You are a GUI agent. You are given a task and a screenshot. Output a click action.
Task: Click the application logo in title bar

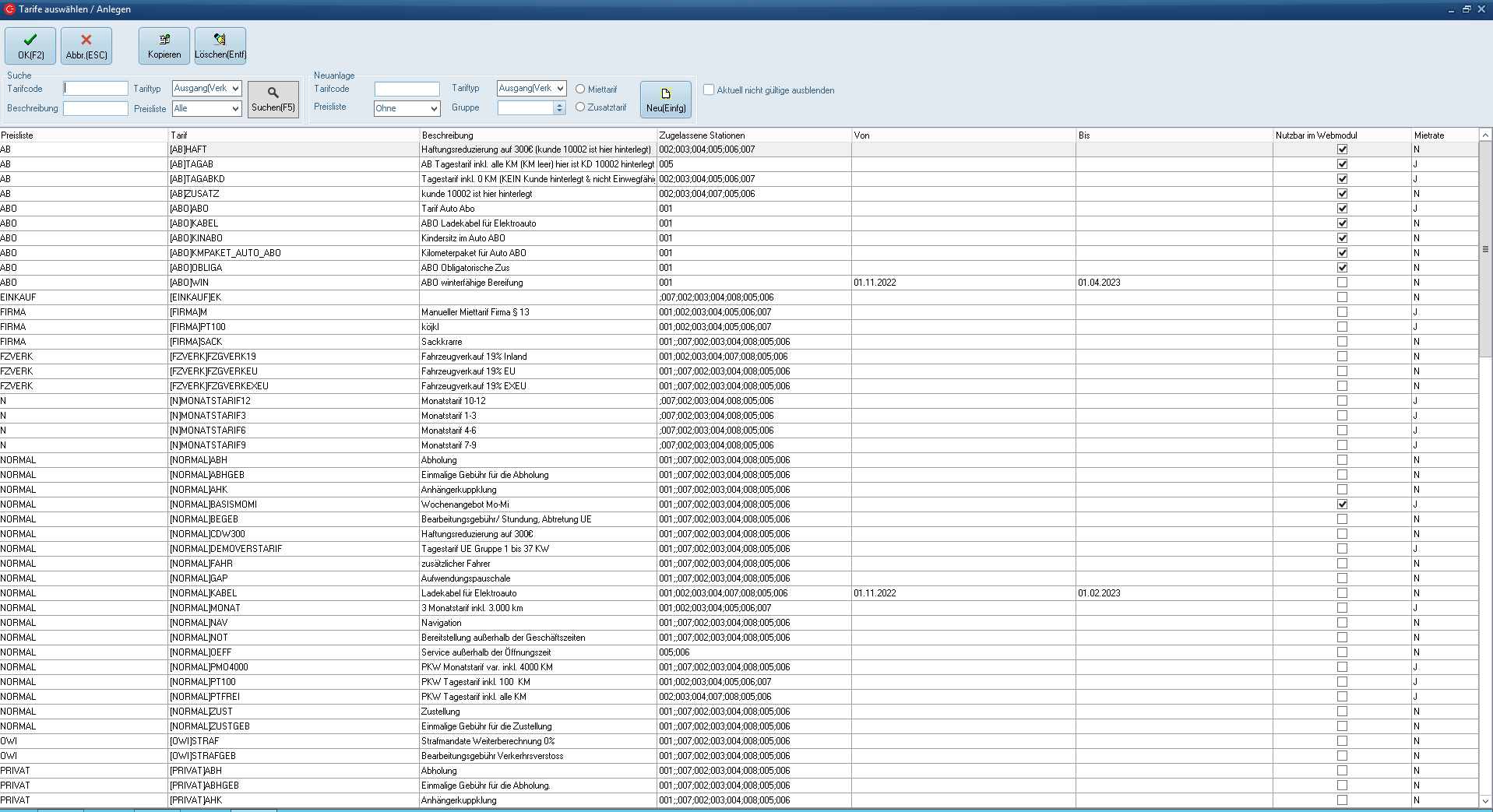pos(9,9)
